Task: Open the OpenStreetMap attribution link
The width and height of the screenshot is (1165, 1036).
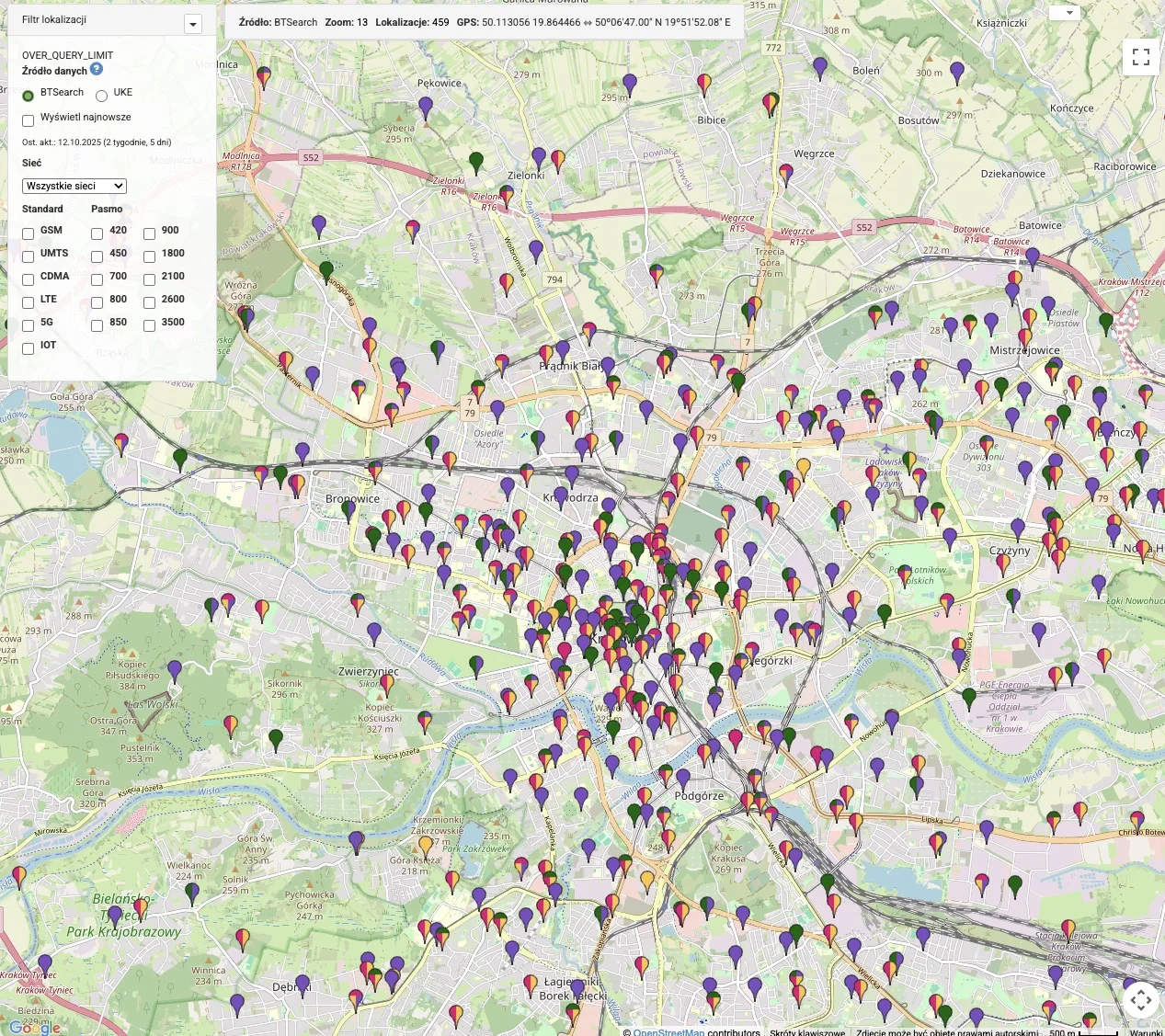Action: [668, 1032]
